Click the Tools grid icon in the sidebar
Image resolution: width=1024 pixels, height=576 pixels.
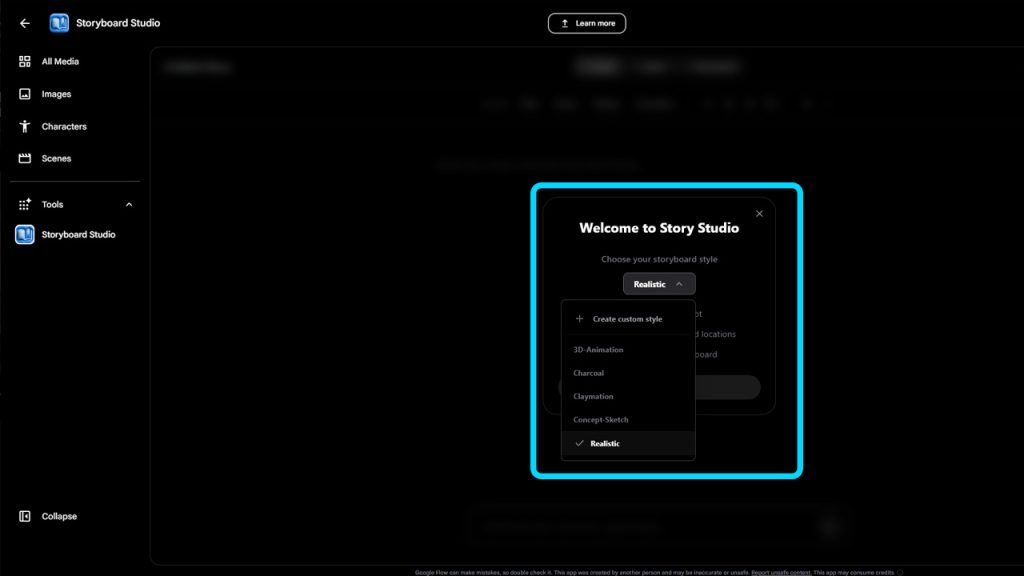(25, 204)
